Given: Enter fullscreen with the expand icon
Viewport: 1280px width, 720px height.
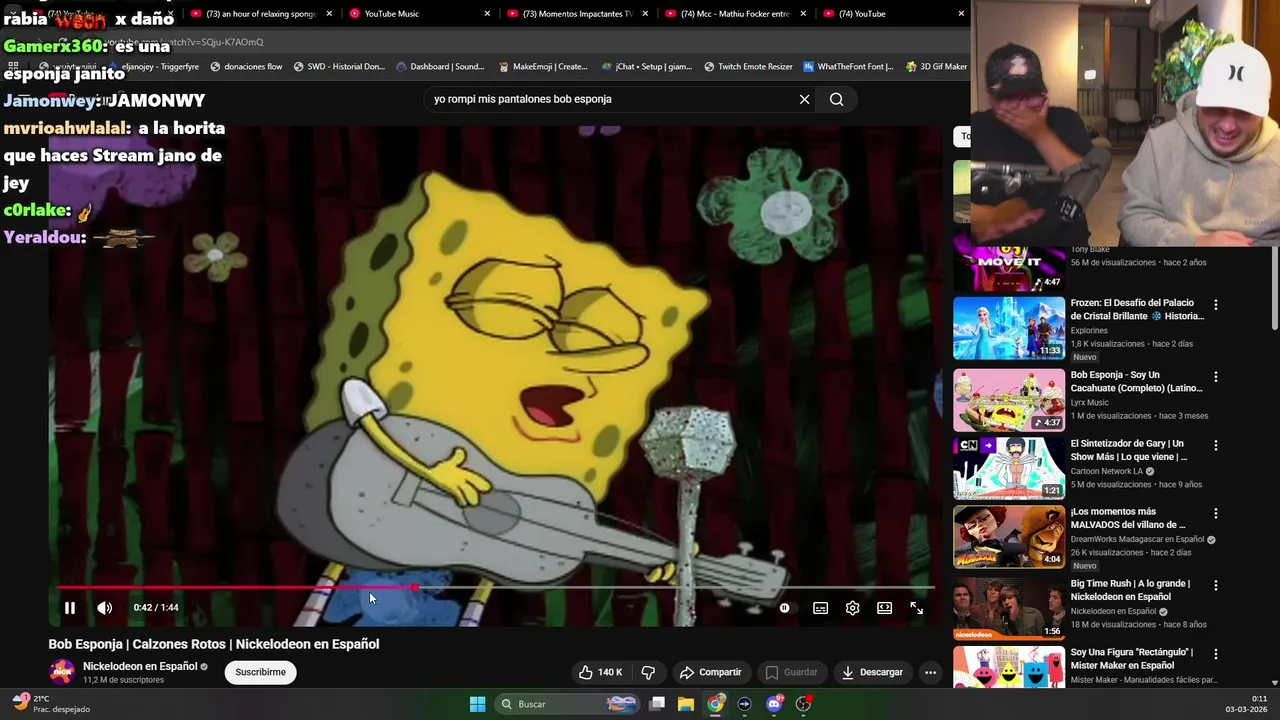Looking at the screenshot, I should (916, 608).
